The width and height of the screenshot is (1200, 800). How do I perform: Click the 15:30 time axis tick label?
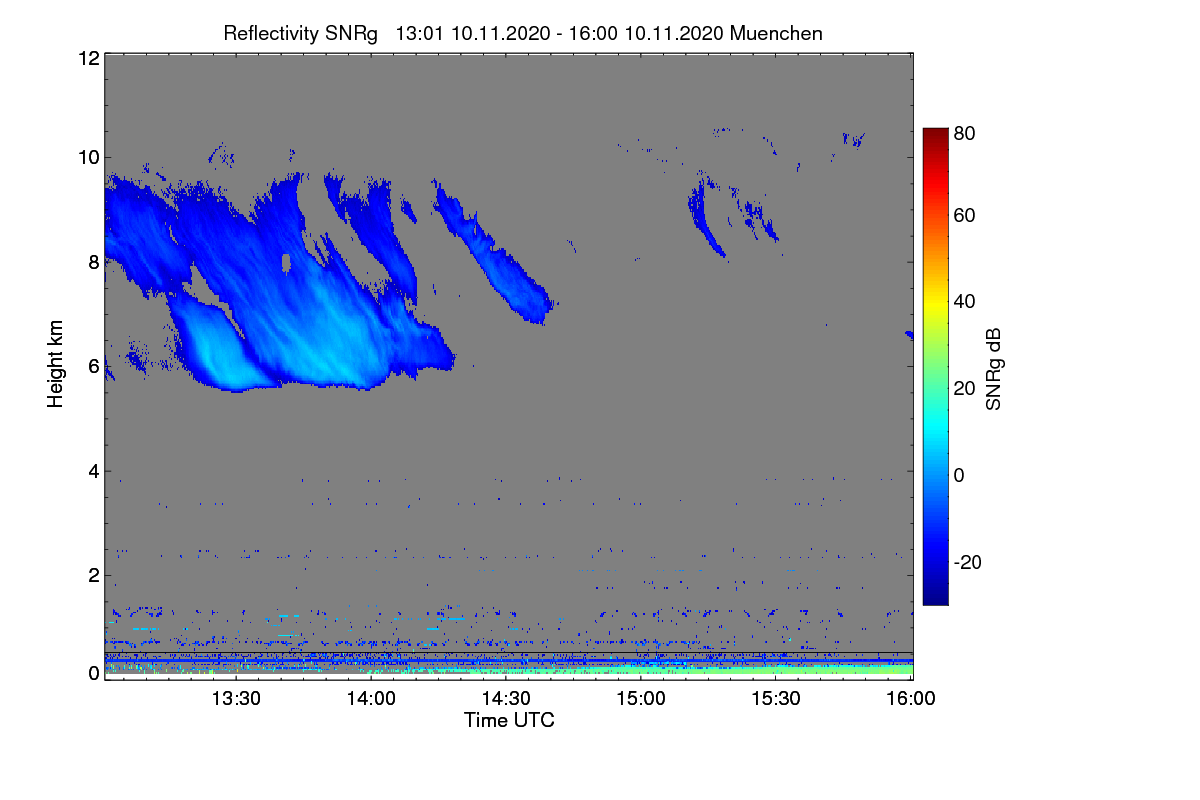(776, 698)
